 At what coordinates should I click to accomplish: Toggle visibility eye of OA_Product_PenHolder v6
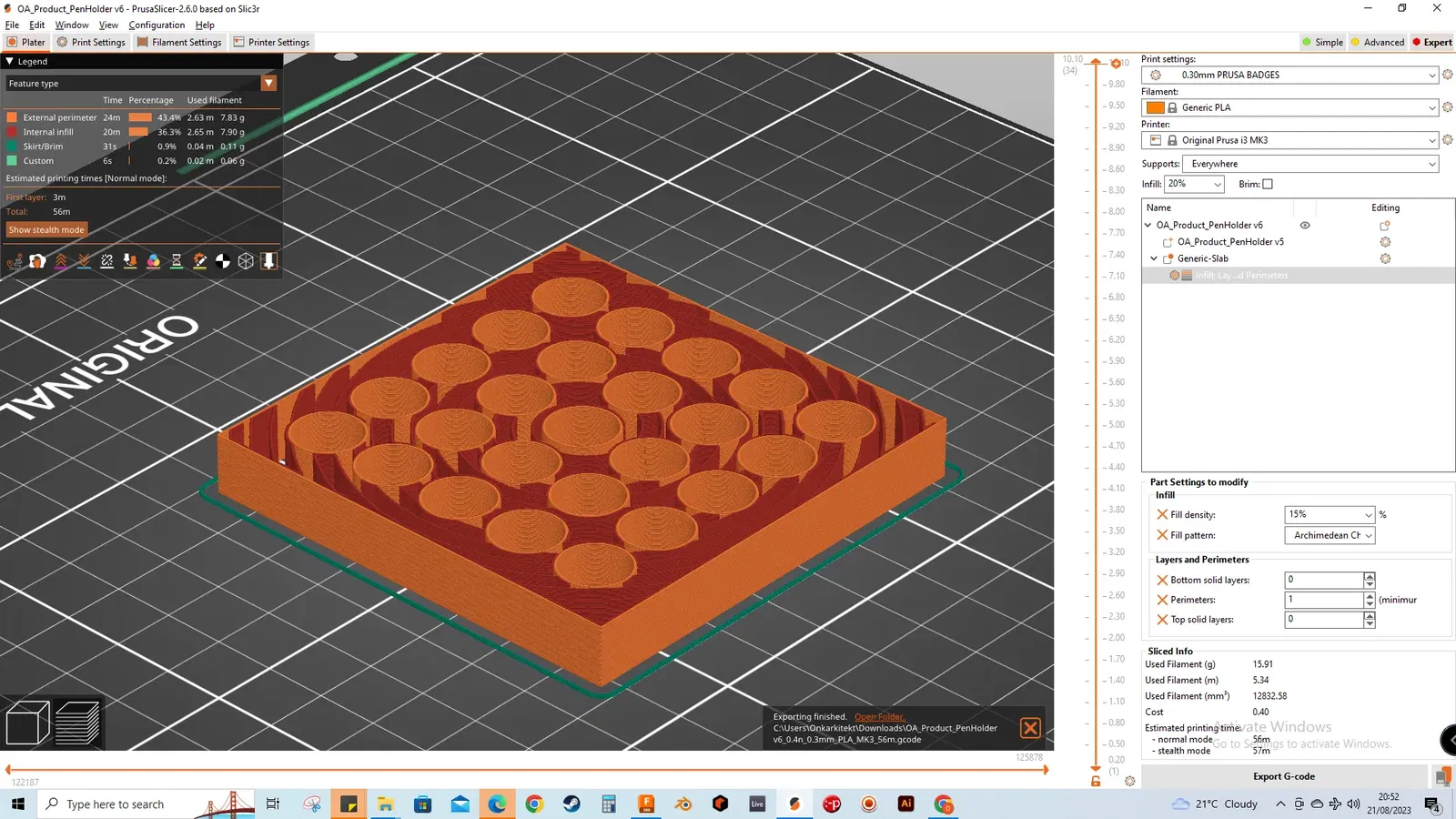pyautogui.click(x=1305, y=225)
